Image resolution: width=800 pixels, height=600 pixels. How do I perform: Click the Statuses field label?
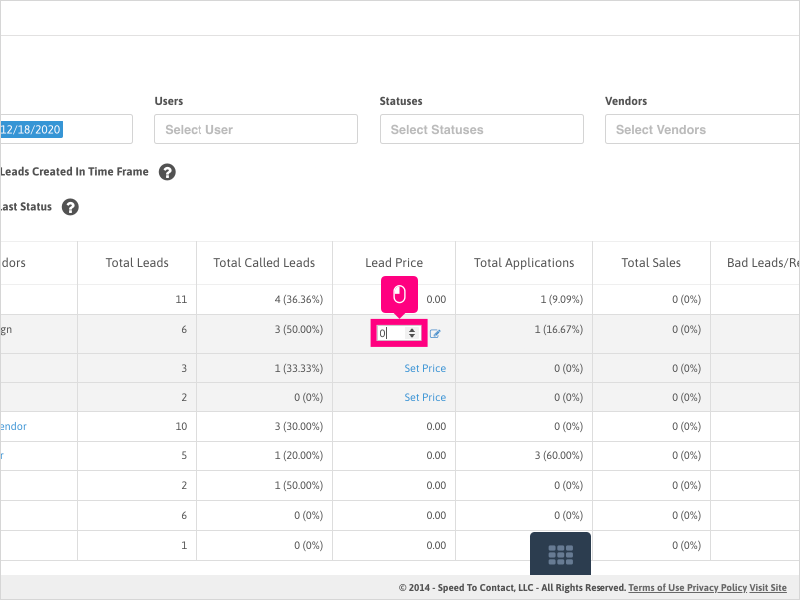click(x=401, y=101)
